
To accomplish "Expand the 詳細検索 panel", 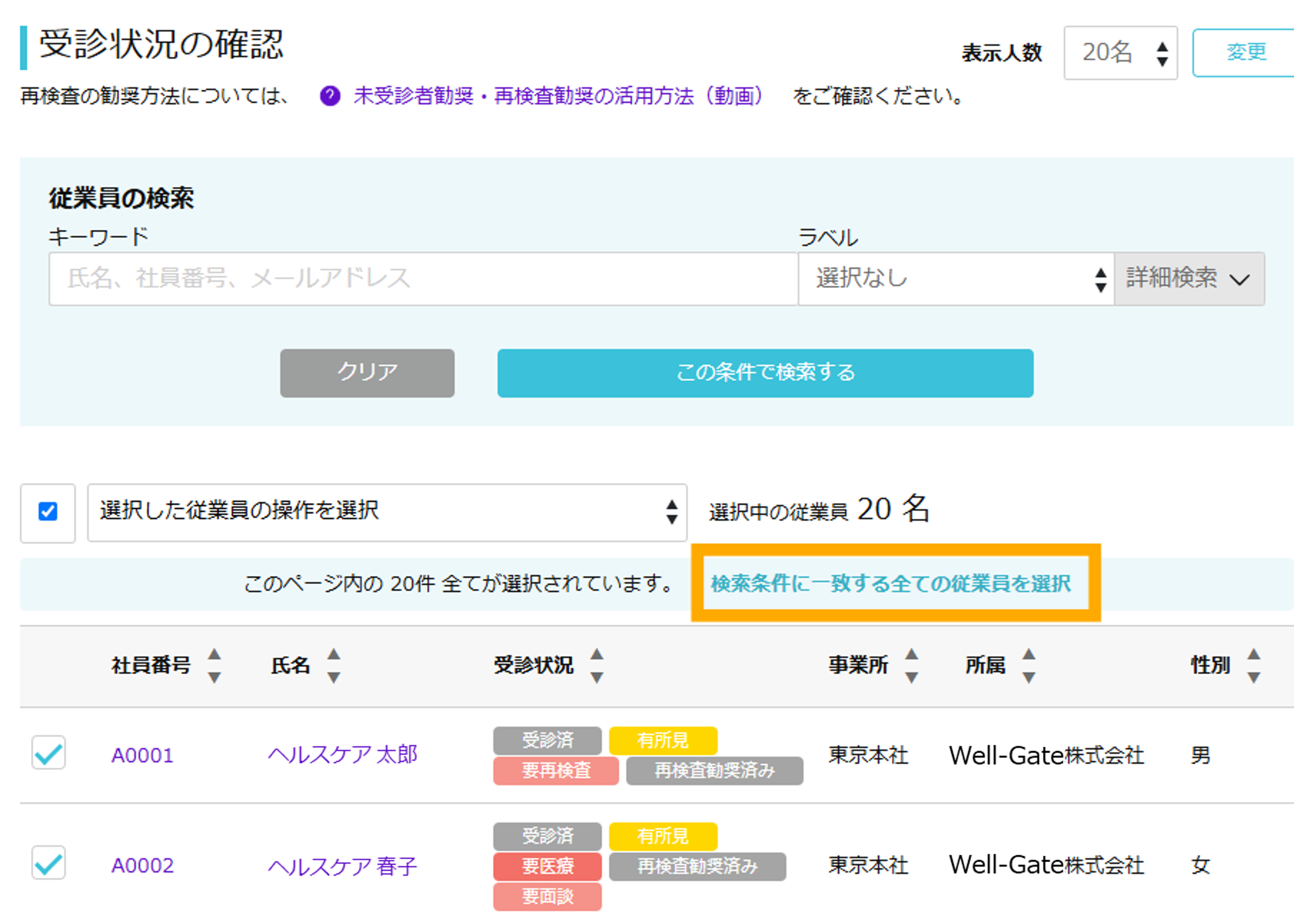I will click(x=1189, y=279).
